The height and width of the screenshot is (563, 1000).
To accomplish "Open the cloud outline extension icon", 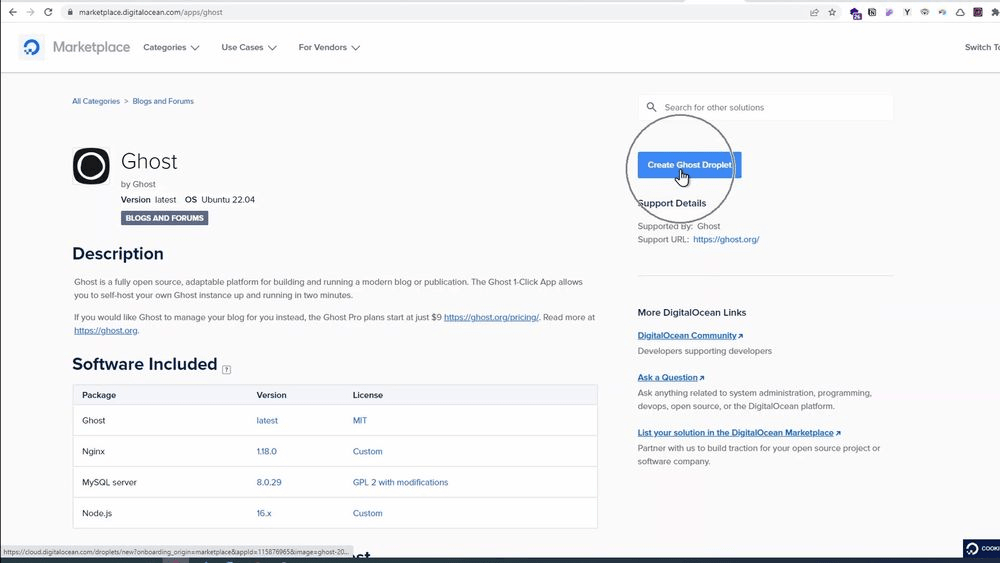I will [x=960, y=12].
